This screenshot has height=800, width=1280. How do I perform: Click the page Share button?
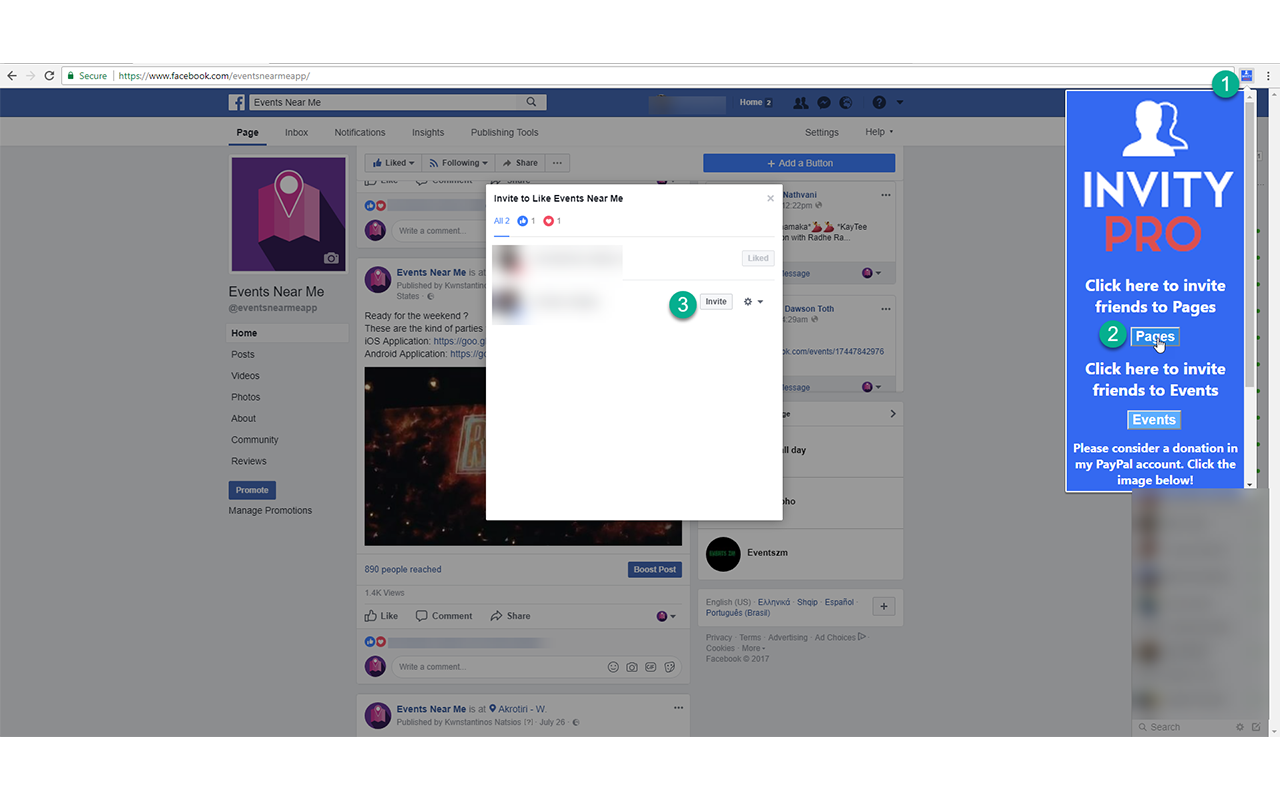point(520,163)
